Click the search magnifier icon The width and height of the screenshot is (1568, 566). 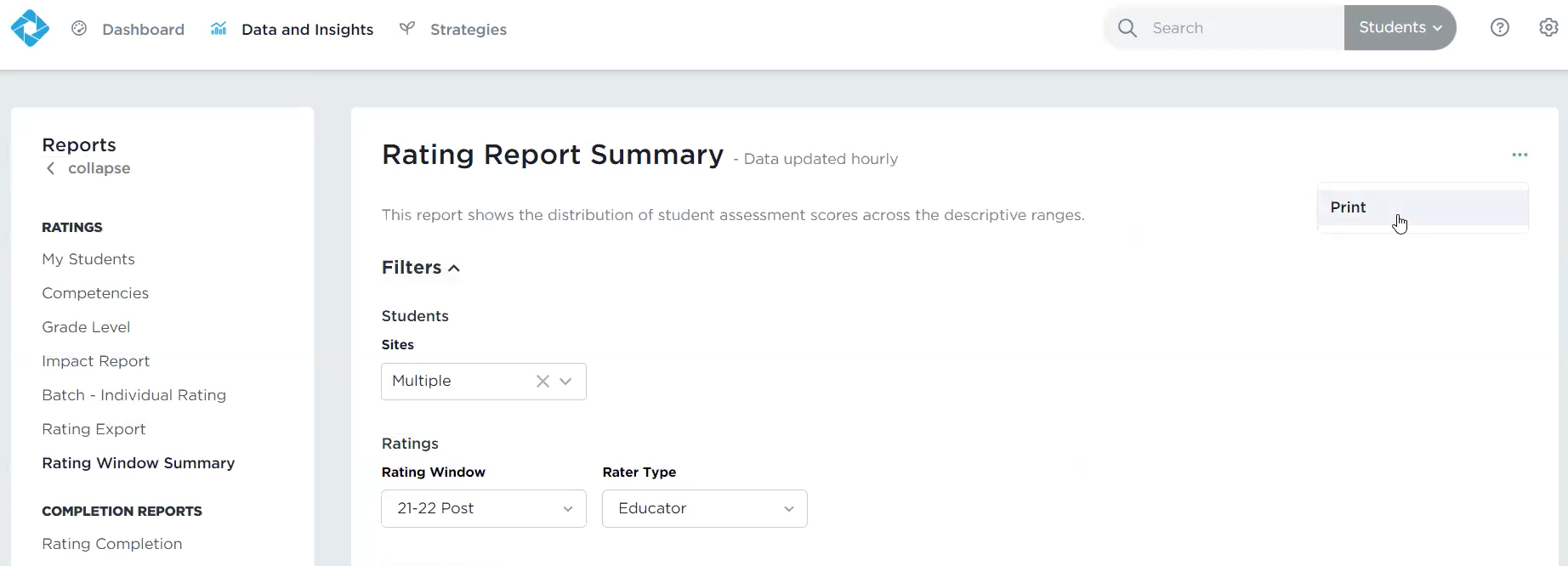1128,28
